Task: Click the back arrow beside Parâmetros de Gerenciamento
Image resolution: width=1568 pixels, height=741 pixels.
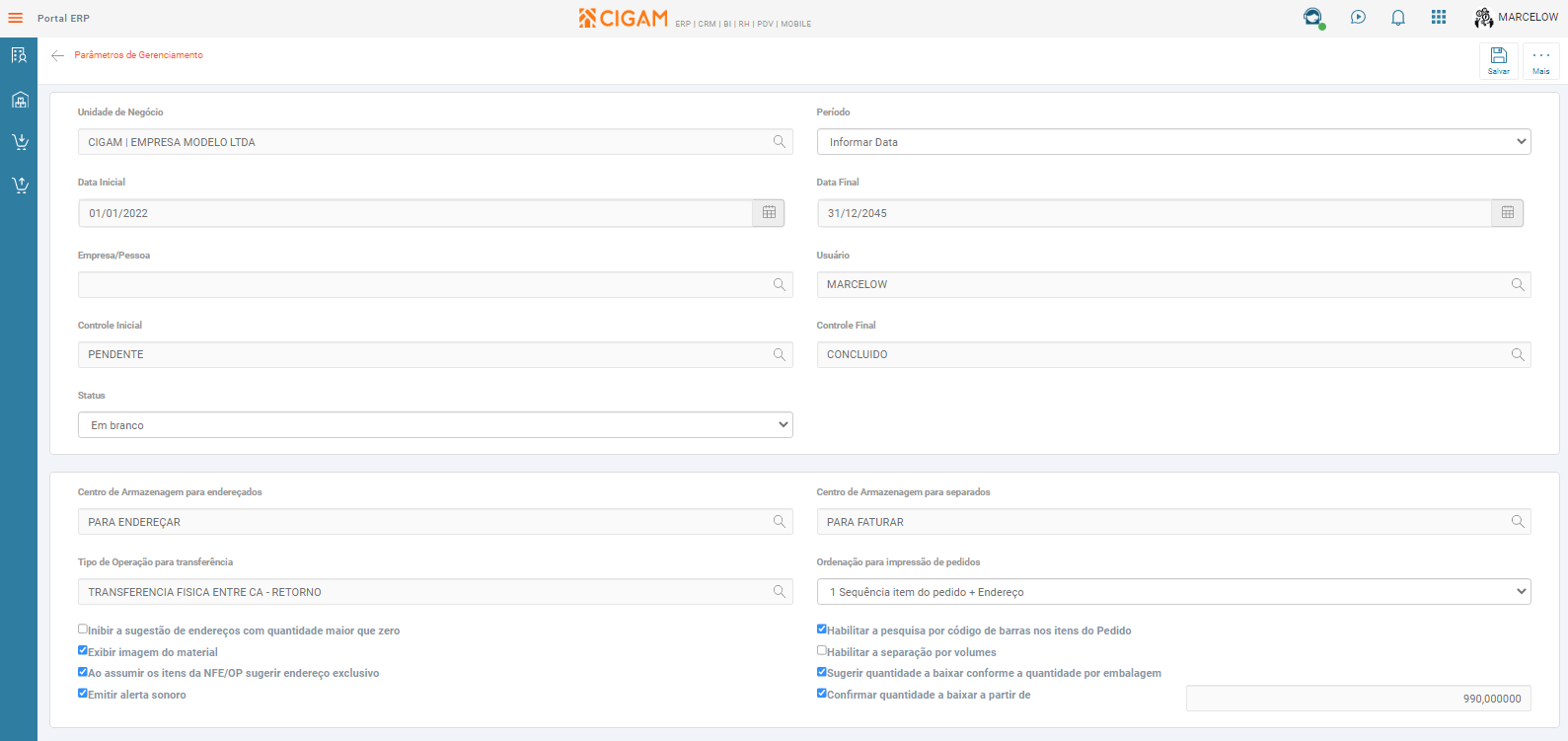Action: pyautogui.click(x=58, y=56)
